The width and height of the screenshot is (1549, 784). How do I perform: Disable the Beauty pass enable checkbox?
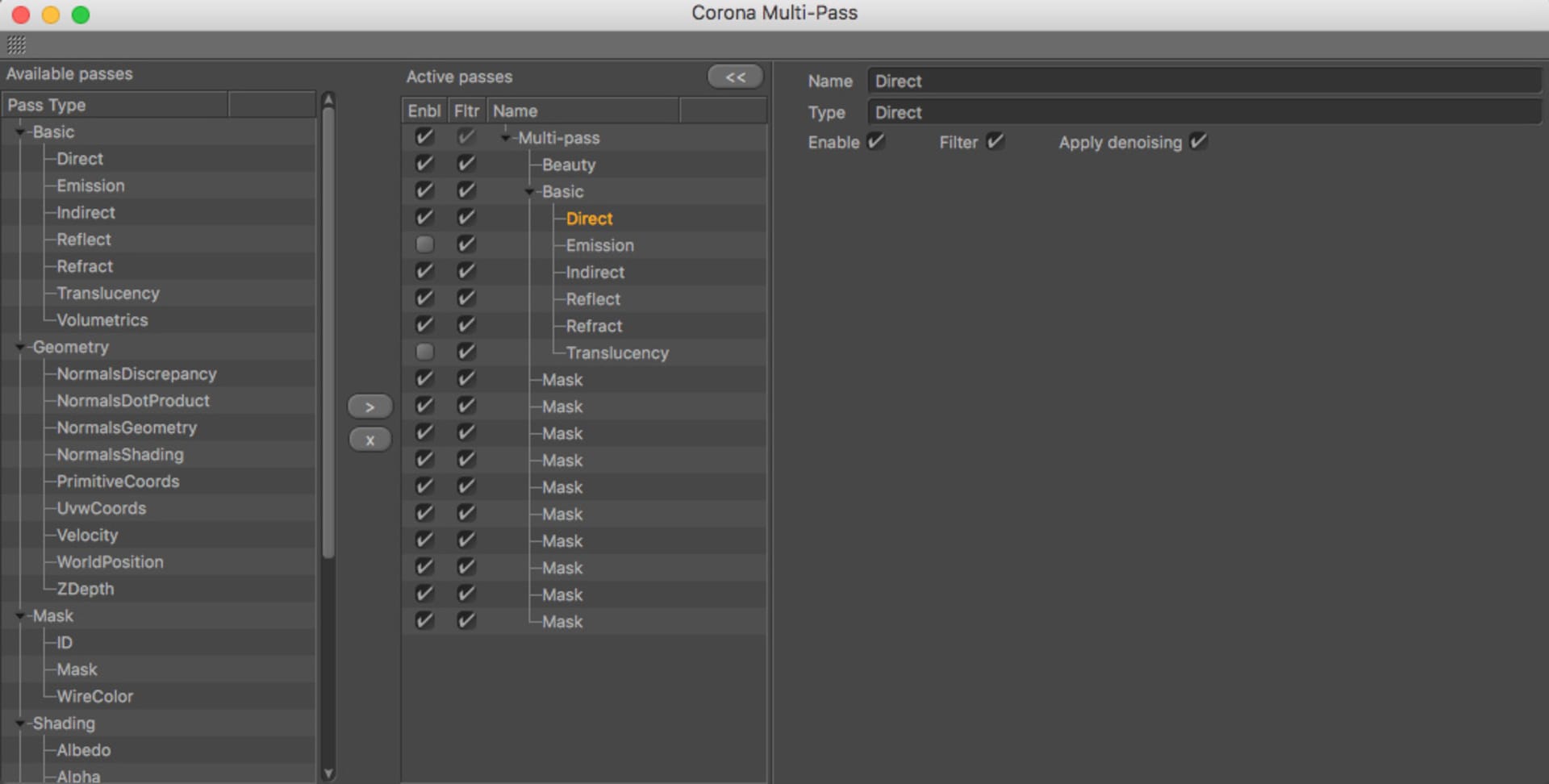tap(424, 164)
